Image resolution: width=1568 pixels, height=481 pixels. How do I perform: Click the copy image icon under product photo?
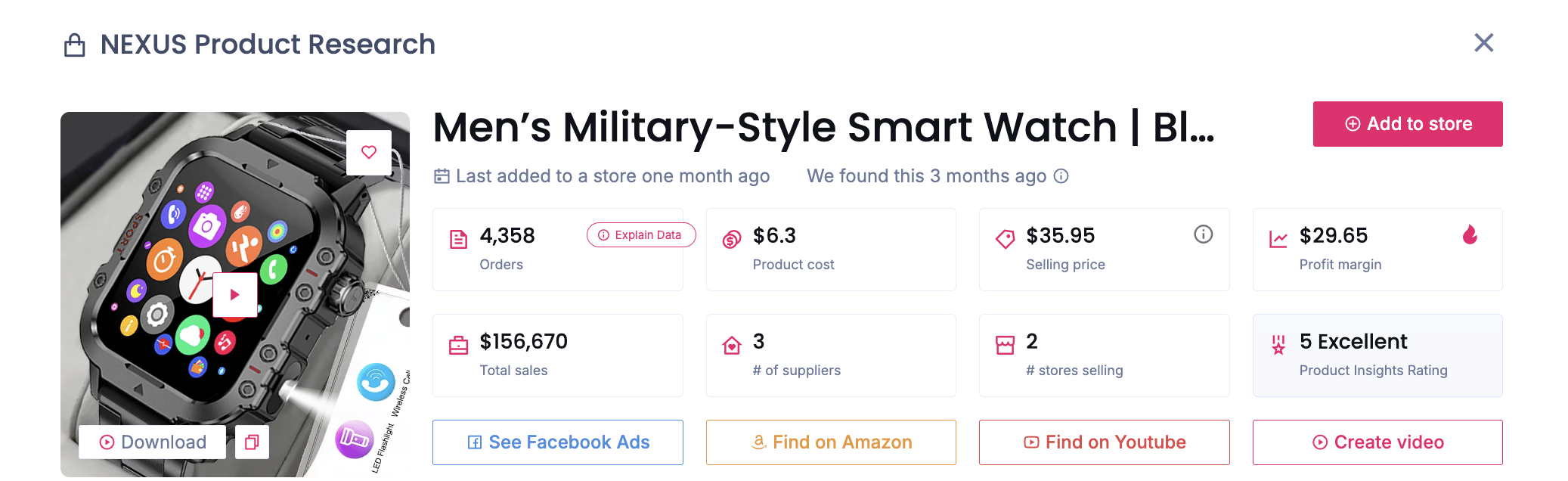[x=252, y=442]
